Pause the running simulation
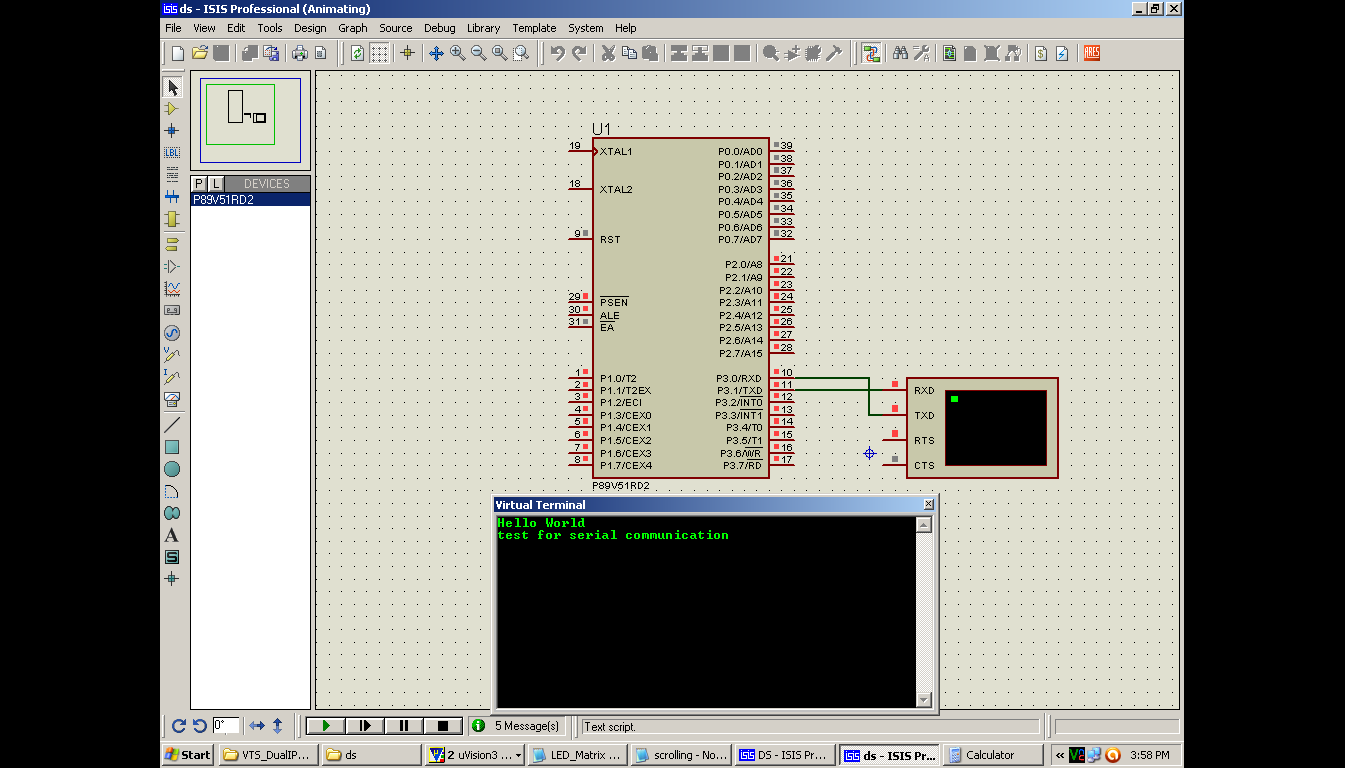 point(405,725)
